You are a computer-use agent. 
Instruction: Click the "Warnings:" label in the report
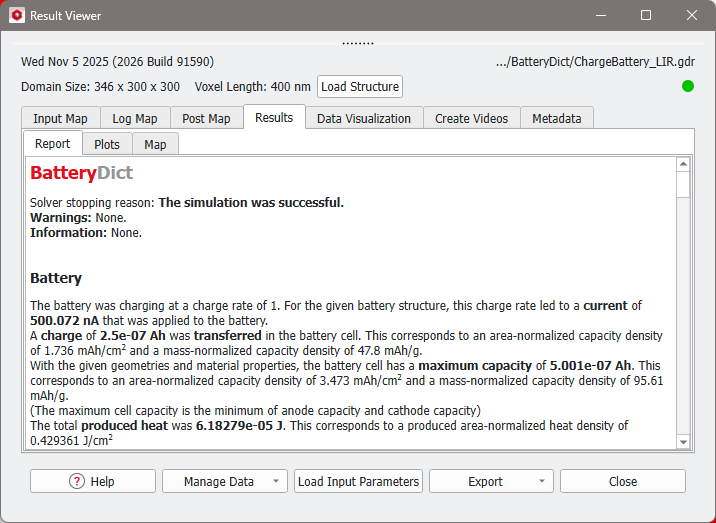point(61,217)
